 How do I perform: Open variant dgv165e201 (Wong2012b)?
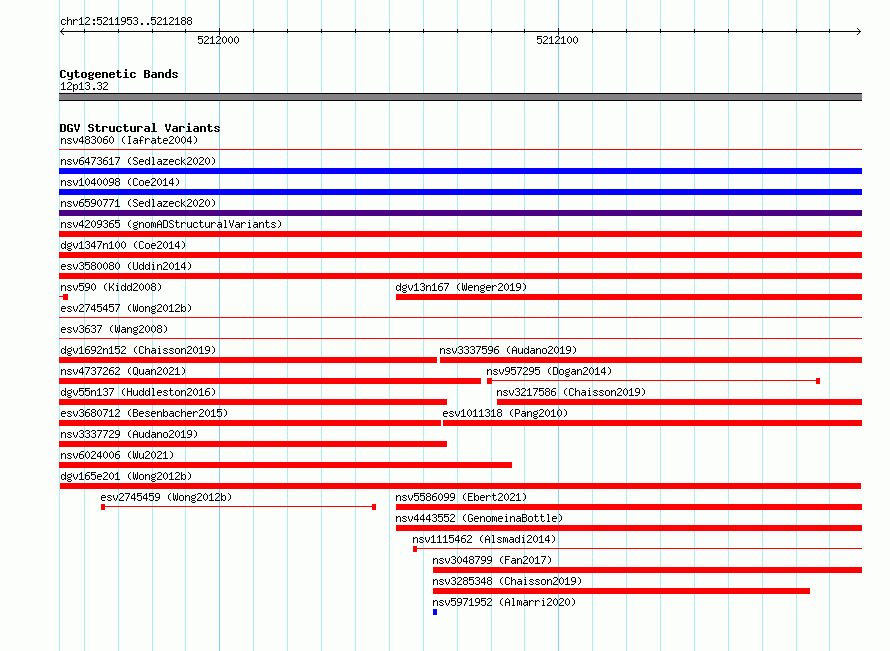pyautogui.click(x=126, y=476)
